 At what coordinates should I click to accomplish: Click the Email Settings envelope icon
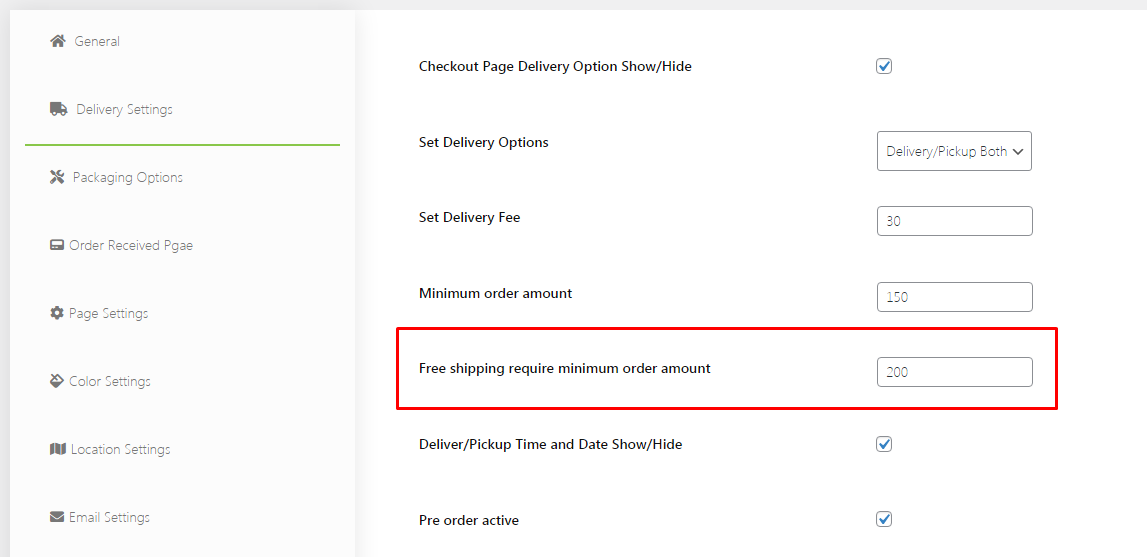coord(57,517)
